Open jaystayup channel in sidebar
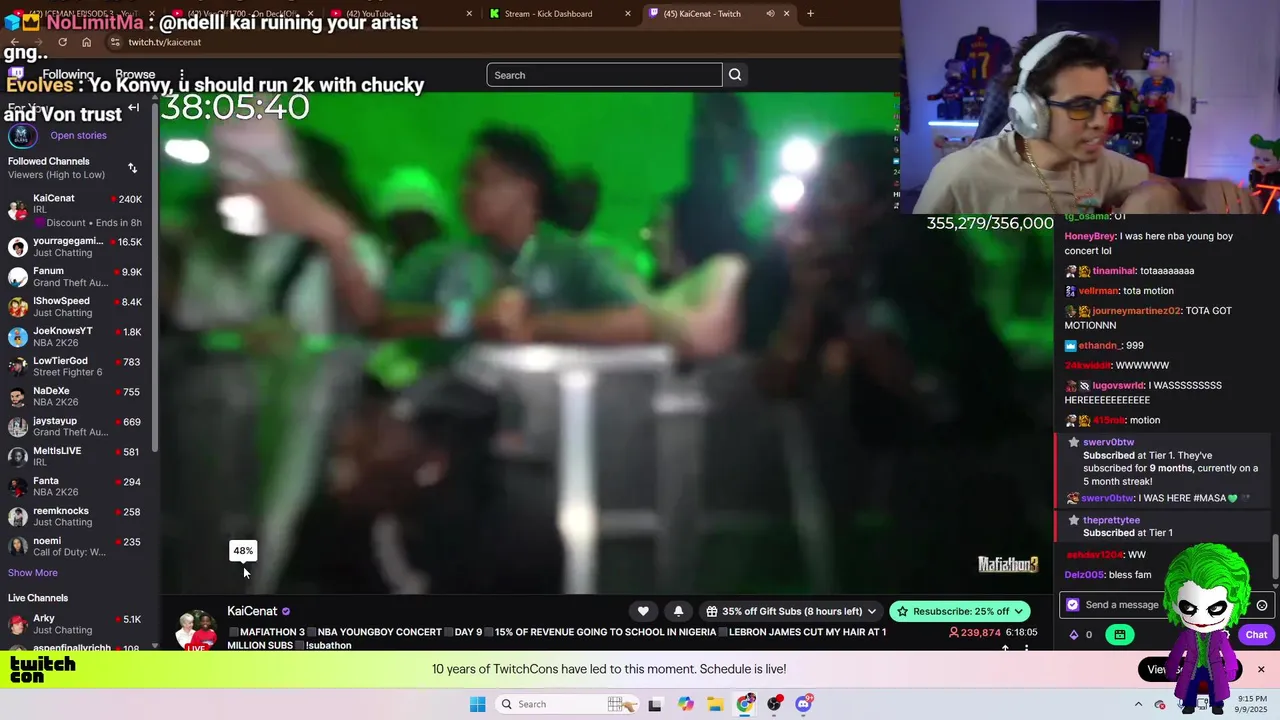1280x720 pixels. pos(76,427)
